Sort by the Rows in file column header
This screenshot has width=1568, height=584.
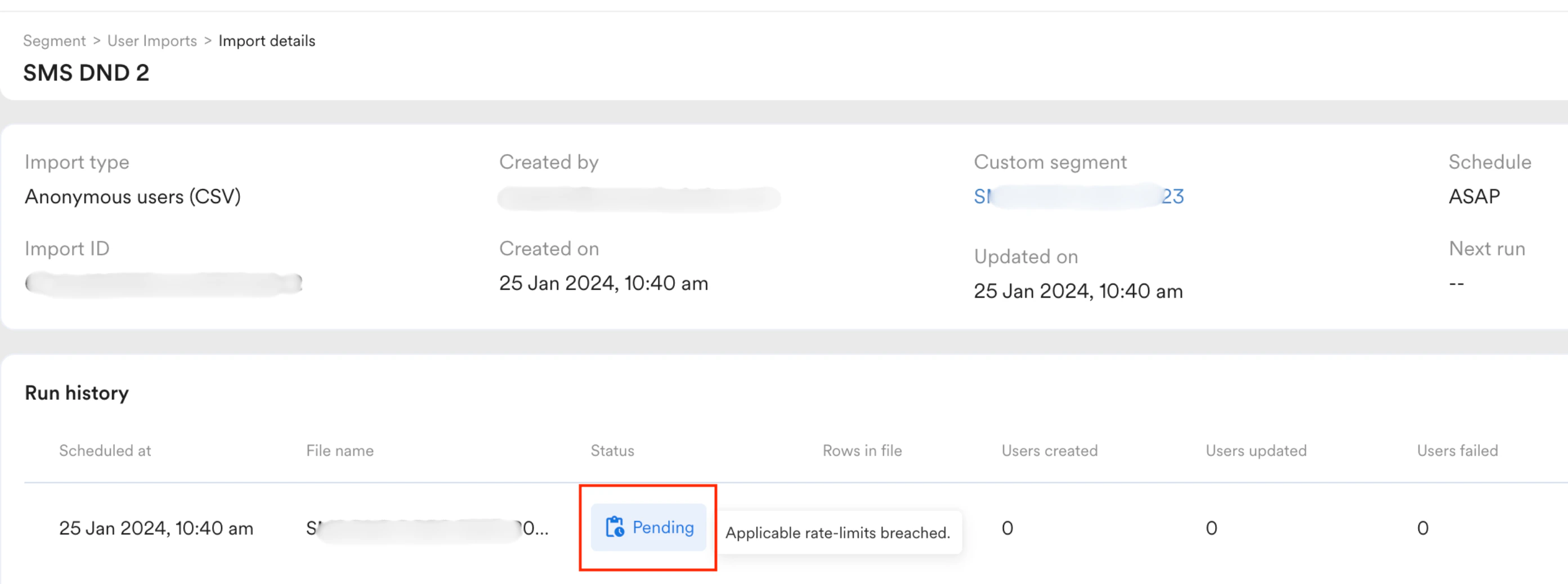862,450
